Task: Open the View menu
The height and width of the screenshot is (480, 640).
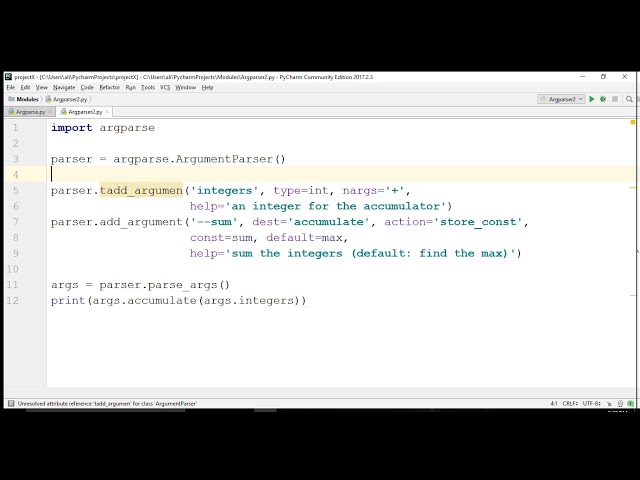Action: pos(42,87)
